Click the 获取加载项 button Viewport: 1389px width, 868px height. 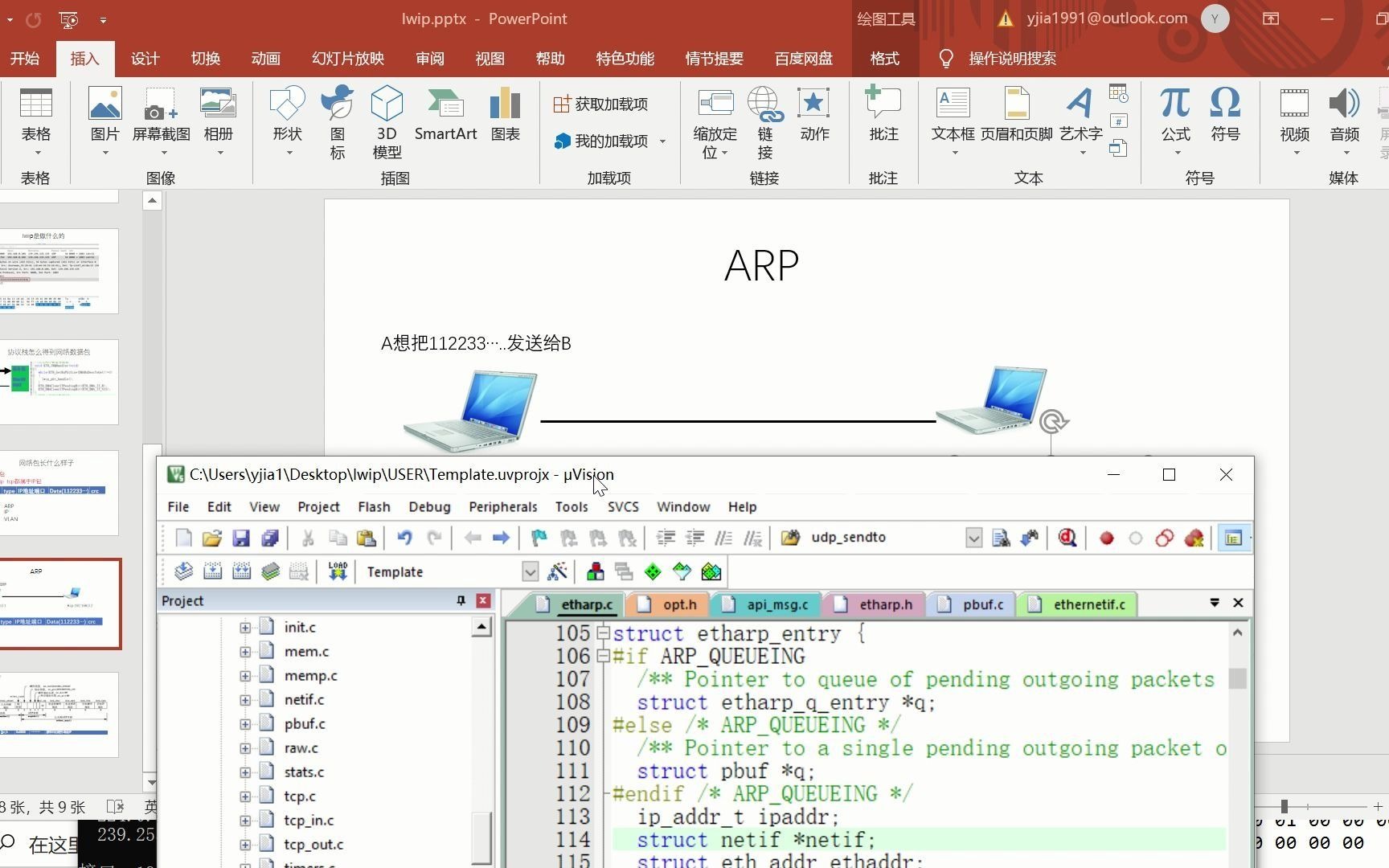tap(601, 104)
